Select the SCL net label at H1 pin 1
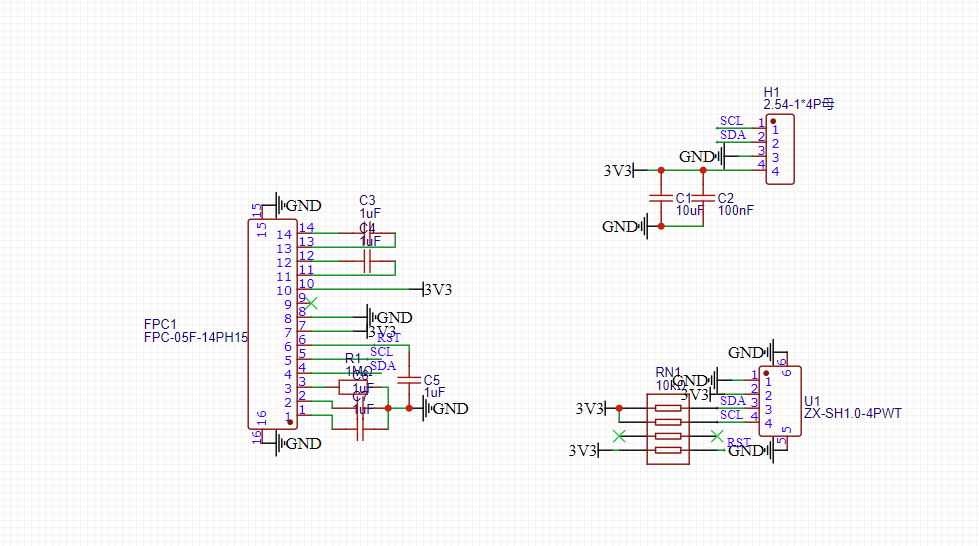The image size is (979, 546). click(731, 121)
